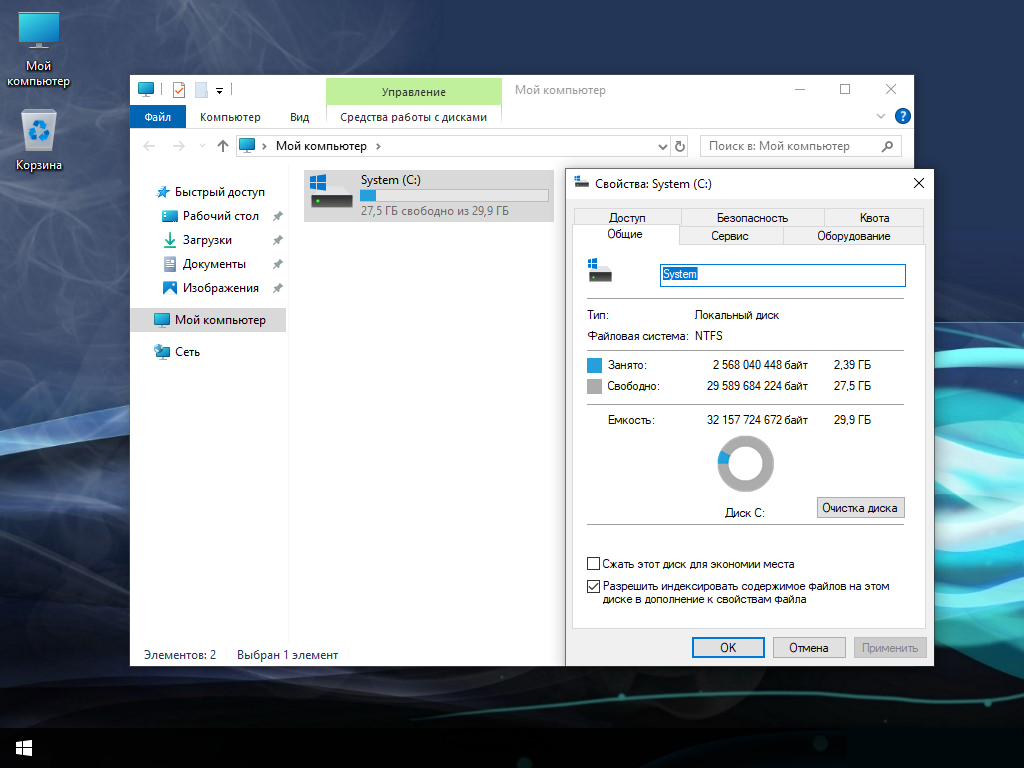1024x768 pixels.
Task: Click the System volume label field
Action: click(x=782, y=275)
